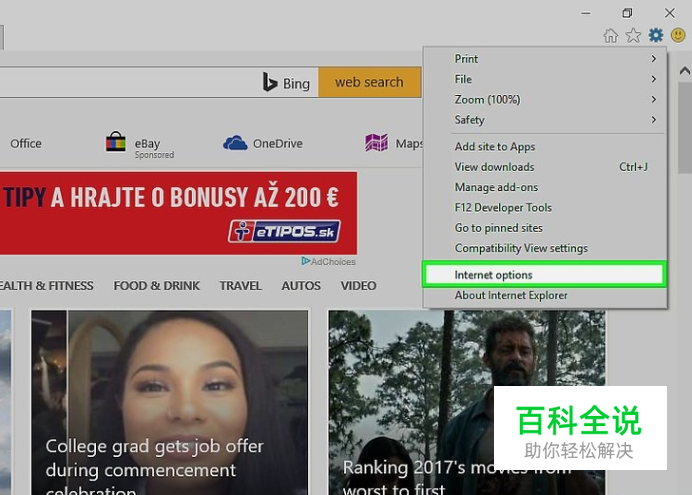Expand the Zoom (100%) submenu arrow
Image resolution: width=692 pixels, height=495 pixels.
coord(654,99)
